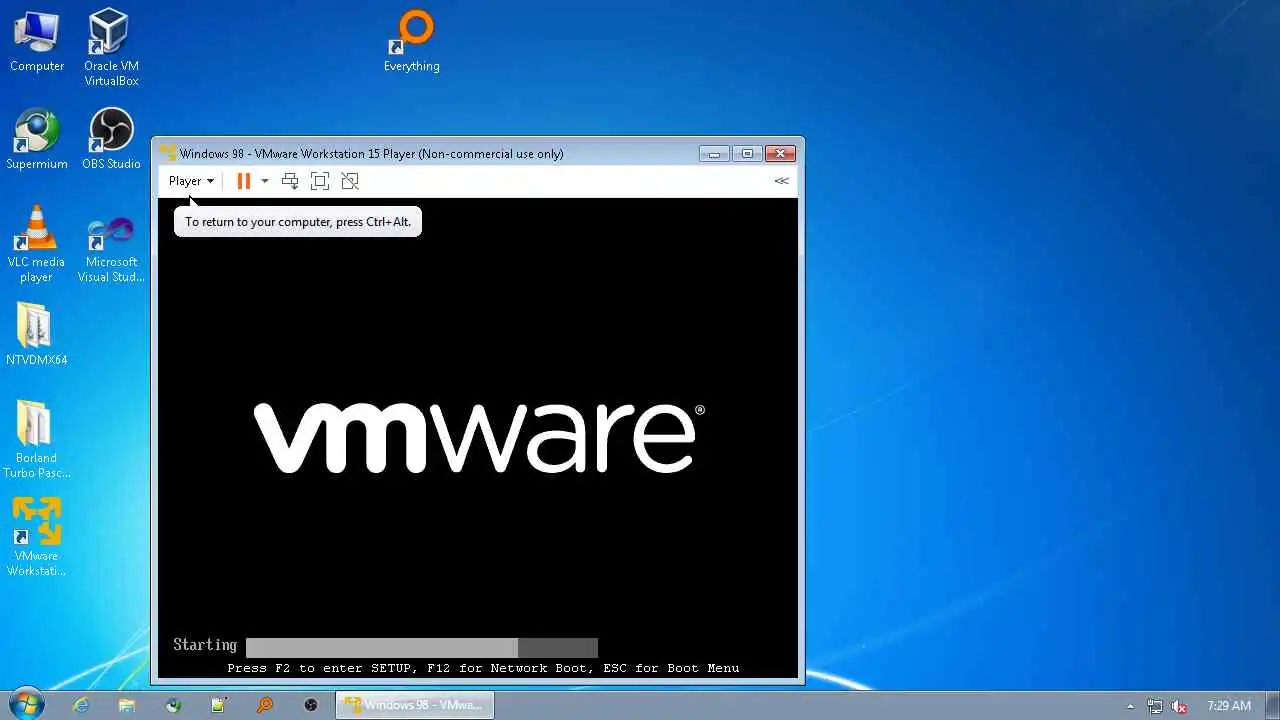Expand the power options arrow beside pause
This screenshot has width=1280, height=720.
tap(265, 181)
